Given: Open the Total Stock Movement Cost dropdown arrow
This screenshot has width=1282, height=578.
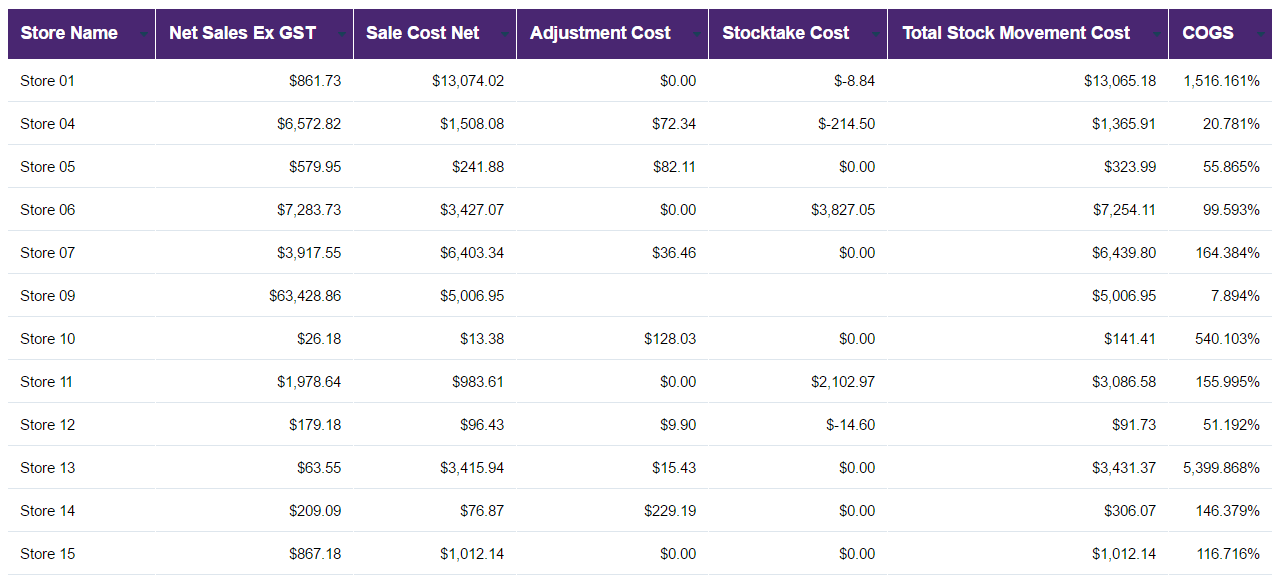Looking at the screenshot, I should pos(1157,34).
